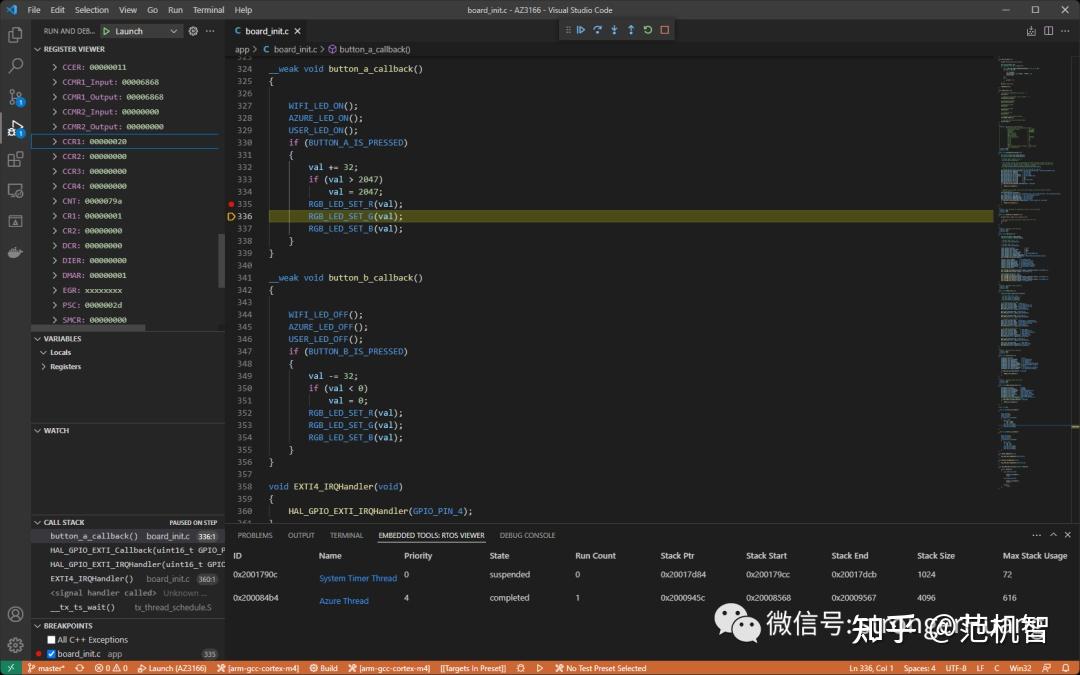Maximize the bottom panel with the chevron
The width and height of the screenshot is (1080, 675).
tap(1053, 534)
